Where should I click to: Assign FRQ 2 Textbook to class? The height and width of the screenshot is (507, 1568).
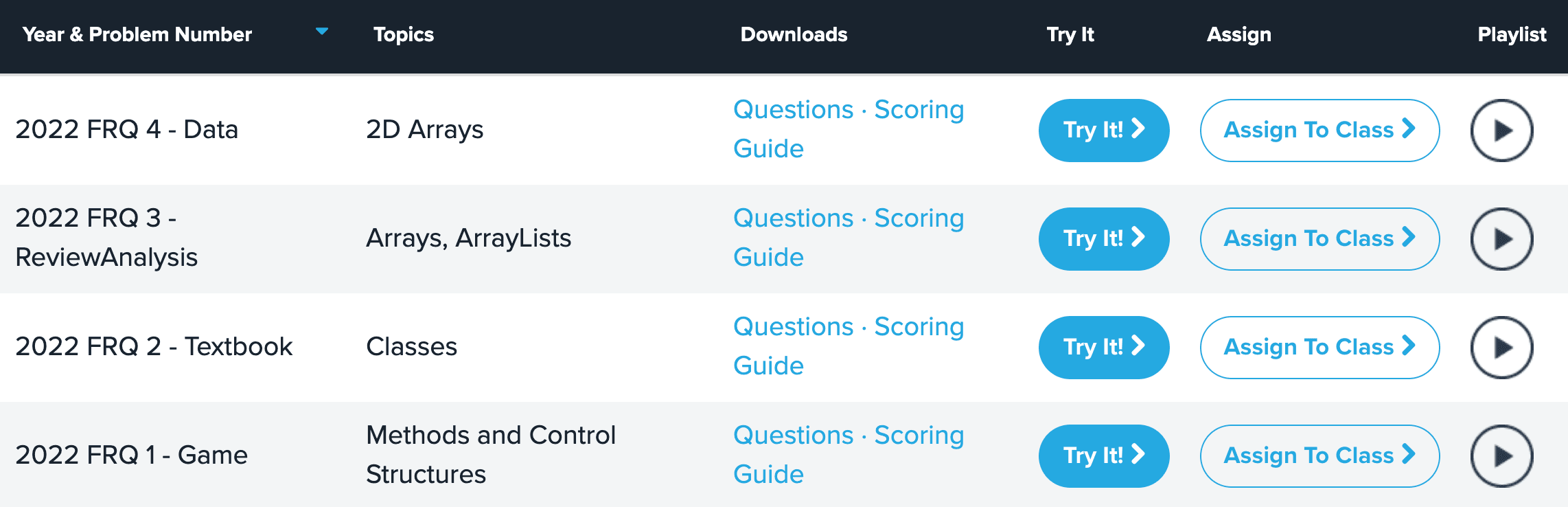[x=1319, y=348]
